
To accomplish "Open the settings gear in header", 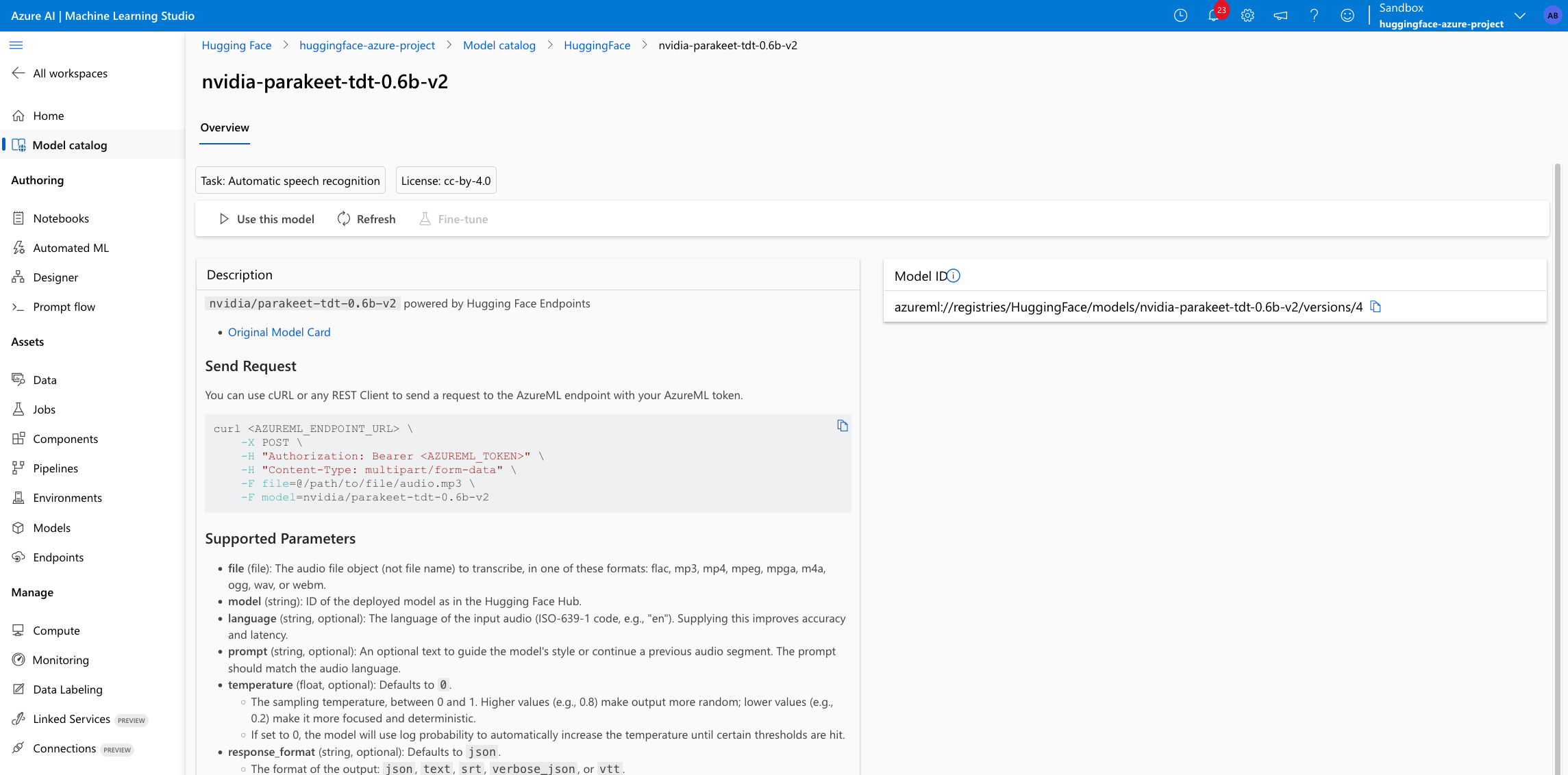I will (x=1247, y=16).
